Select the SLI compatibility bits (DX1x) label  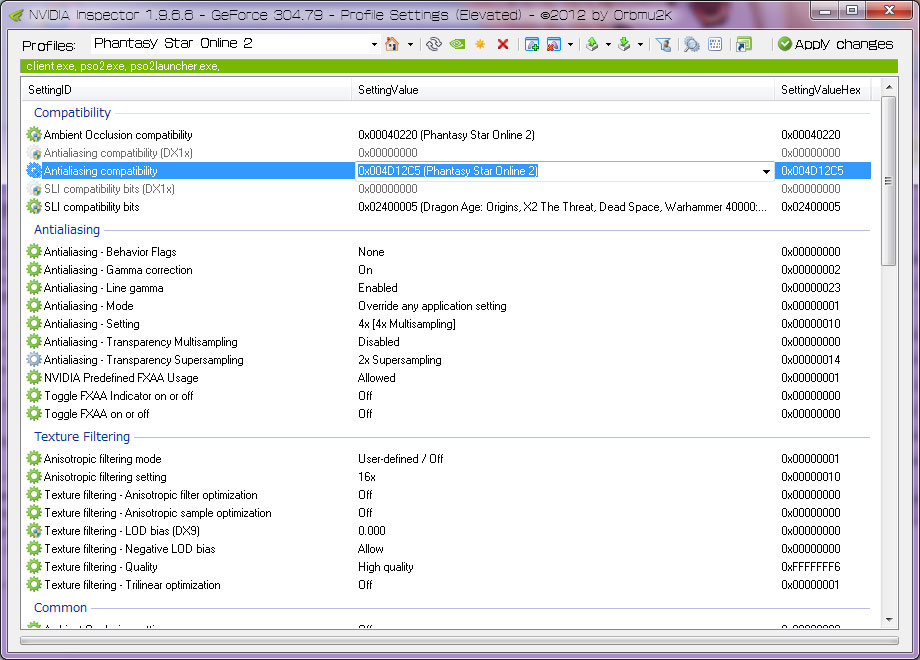coord(109,188)
